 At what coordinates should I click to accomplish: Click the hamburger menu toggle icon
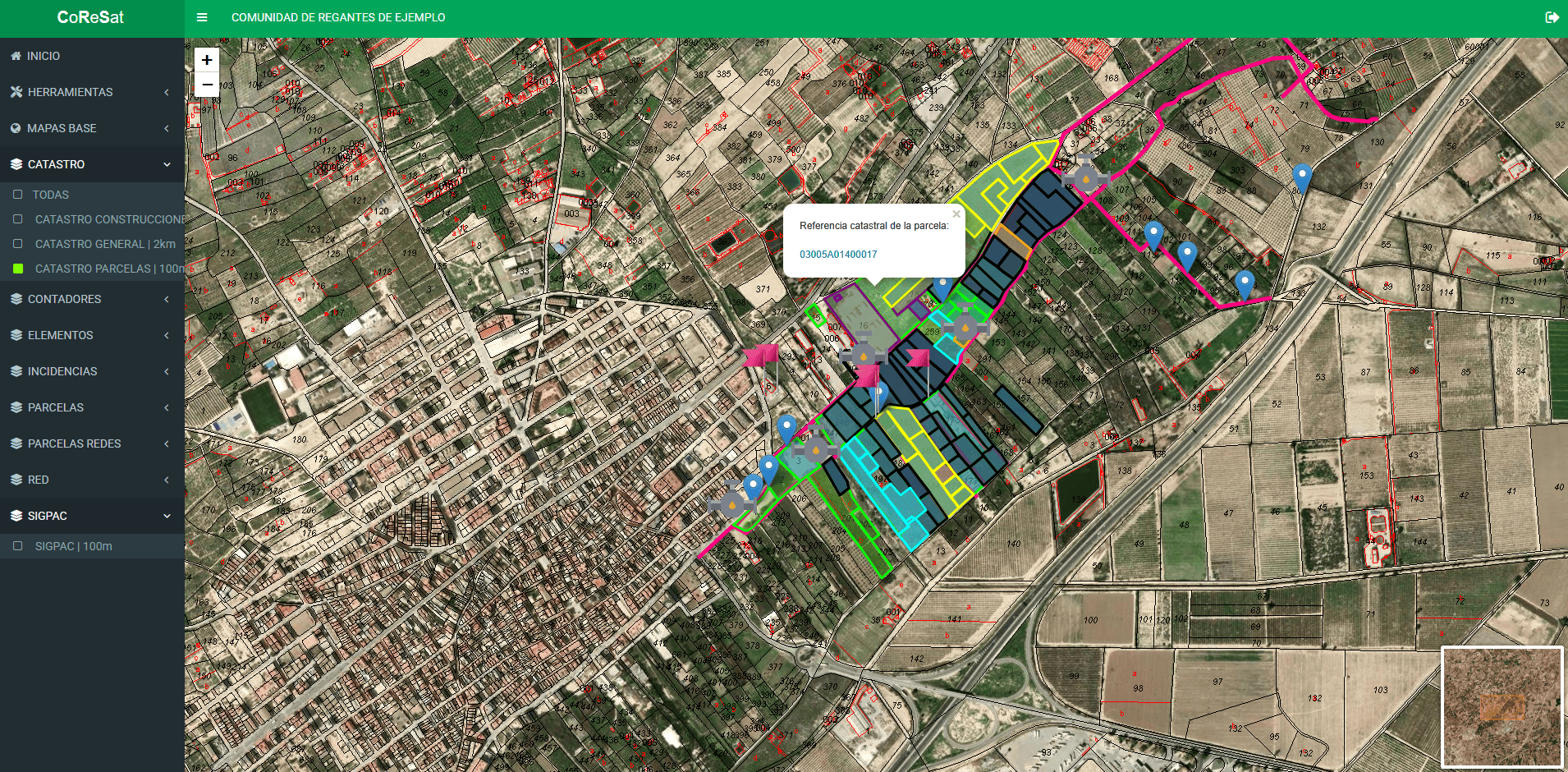[x=202, y=17]
